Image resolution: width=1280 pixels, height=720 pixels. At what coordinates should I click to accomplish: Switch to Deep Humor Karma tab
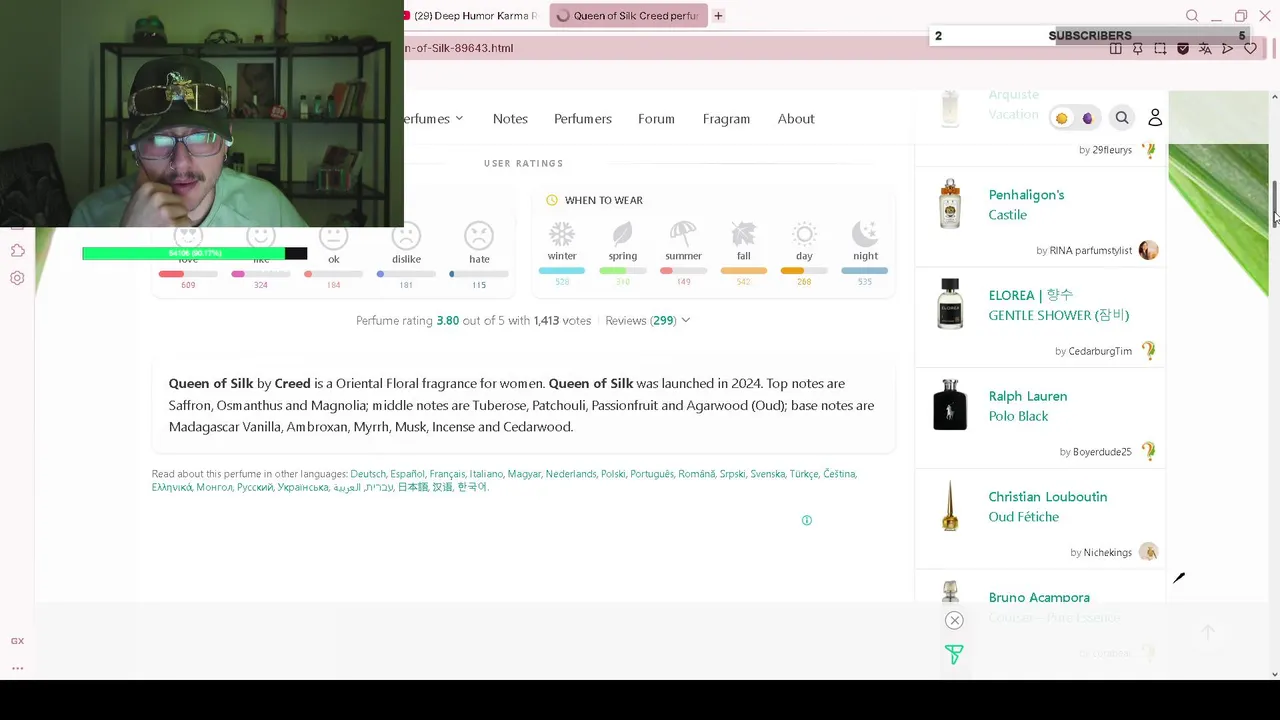coord(473,16)
